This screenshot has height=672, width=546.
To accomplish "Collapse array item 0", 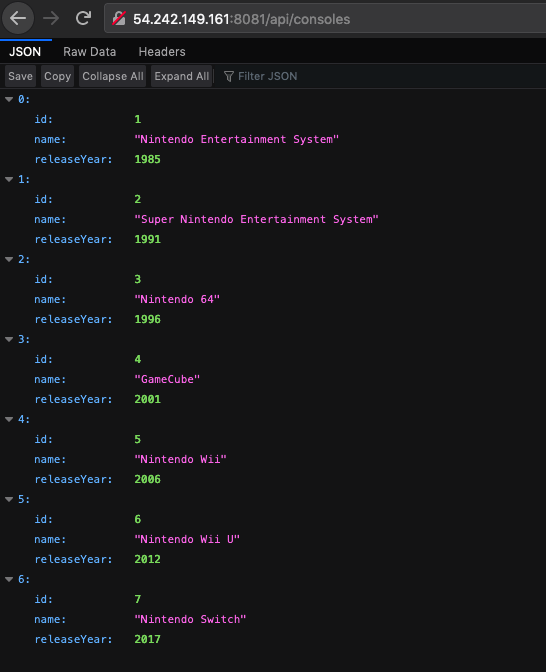I will [9, 99].
